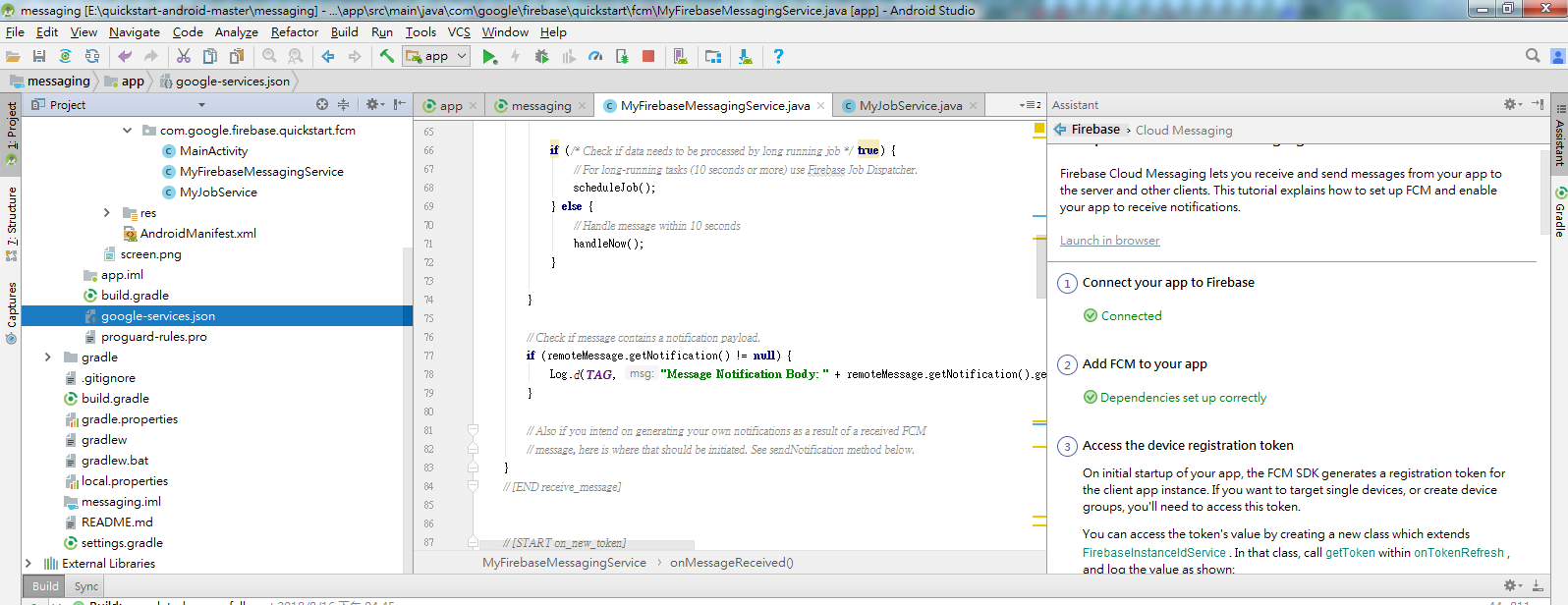
Task: Click the user account avatar icon
Action: point(1558,56)
